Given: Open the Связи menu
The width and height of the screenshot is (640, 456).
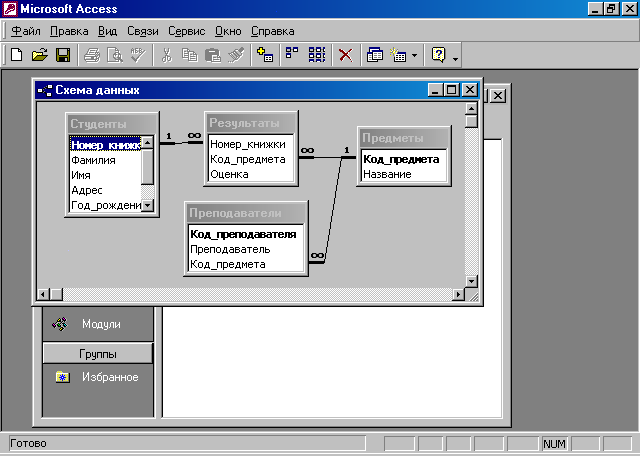Looking at the screenshot, I should click(x=142, y=31).
